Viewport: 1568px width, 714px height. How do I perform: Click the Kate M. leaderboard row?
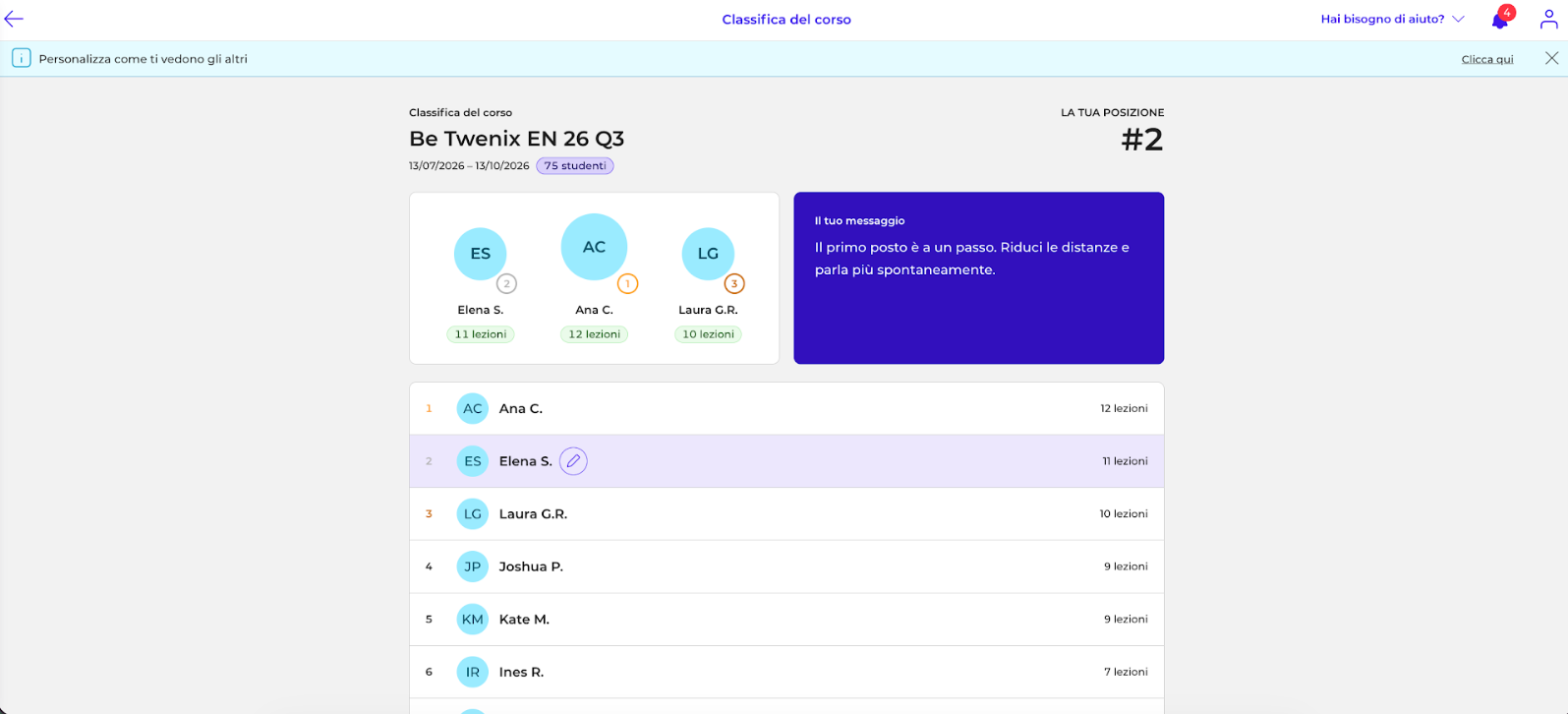(786, 620)
